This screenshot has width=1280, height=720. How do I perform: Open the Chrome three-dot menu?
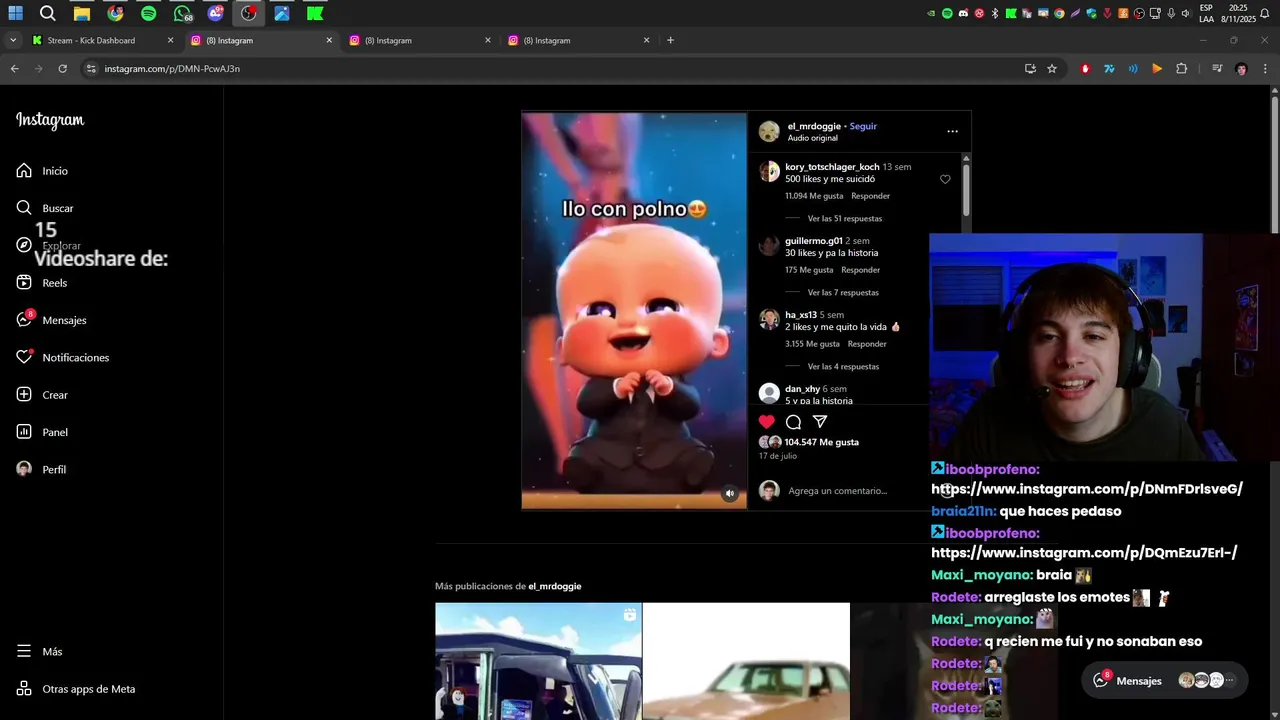pos(1265,69)
